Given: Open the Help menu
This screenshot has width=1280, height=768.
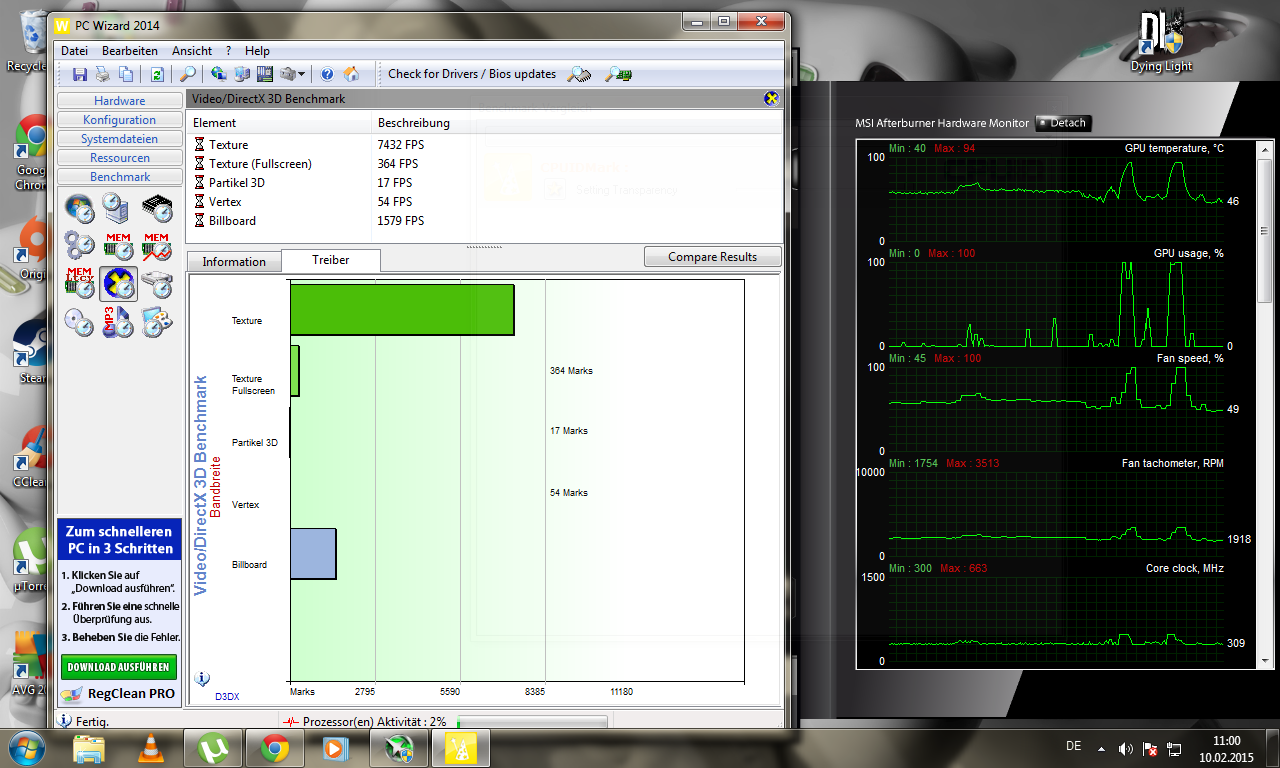Looking at the screenshot, I should 257,50.
